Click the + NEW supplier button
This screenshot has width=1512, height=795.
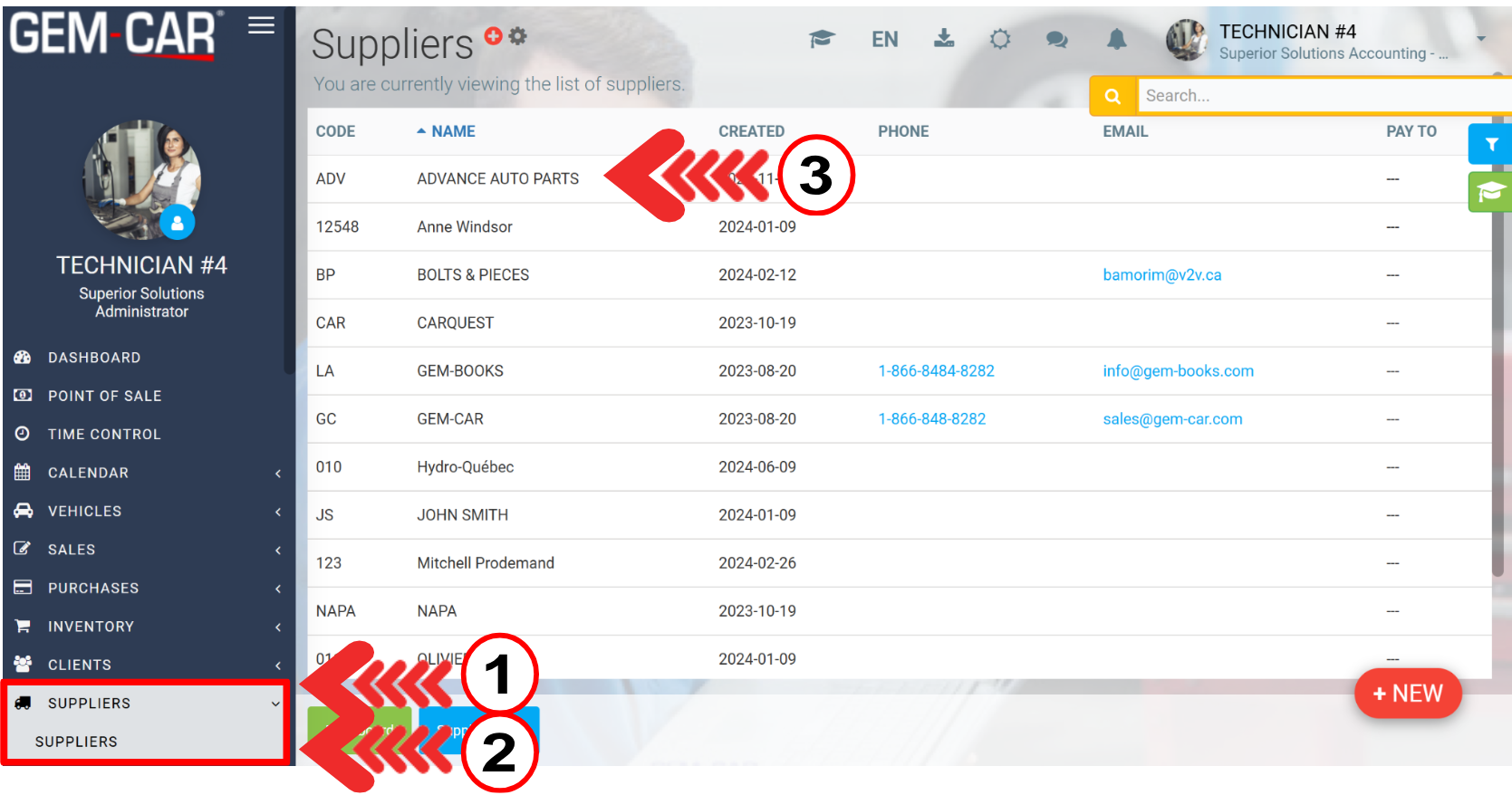click(x=1407, y=694)
